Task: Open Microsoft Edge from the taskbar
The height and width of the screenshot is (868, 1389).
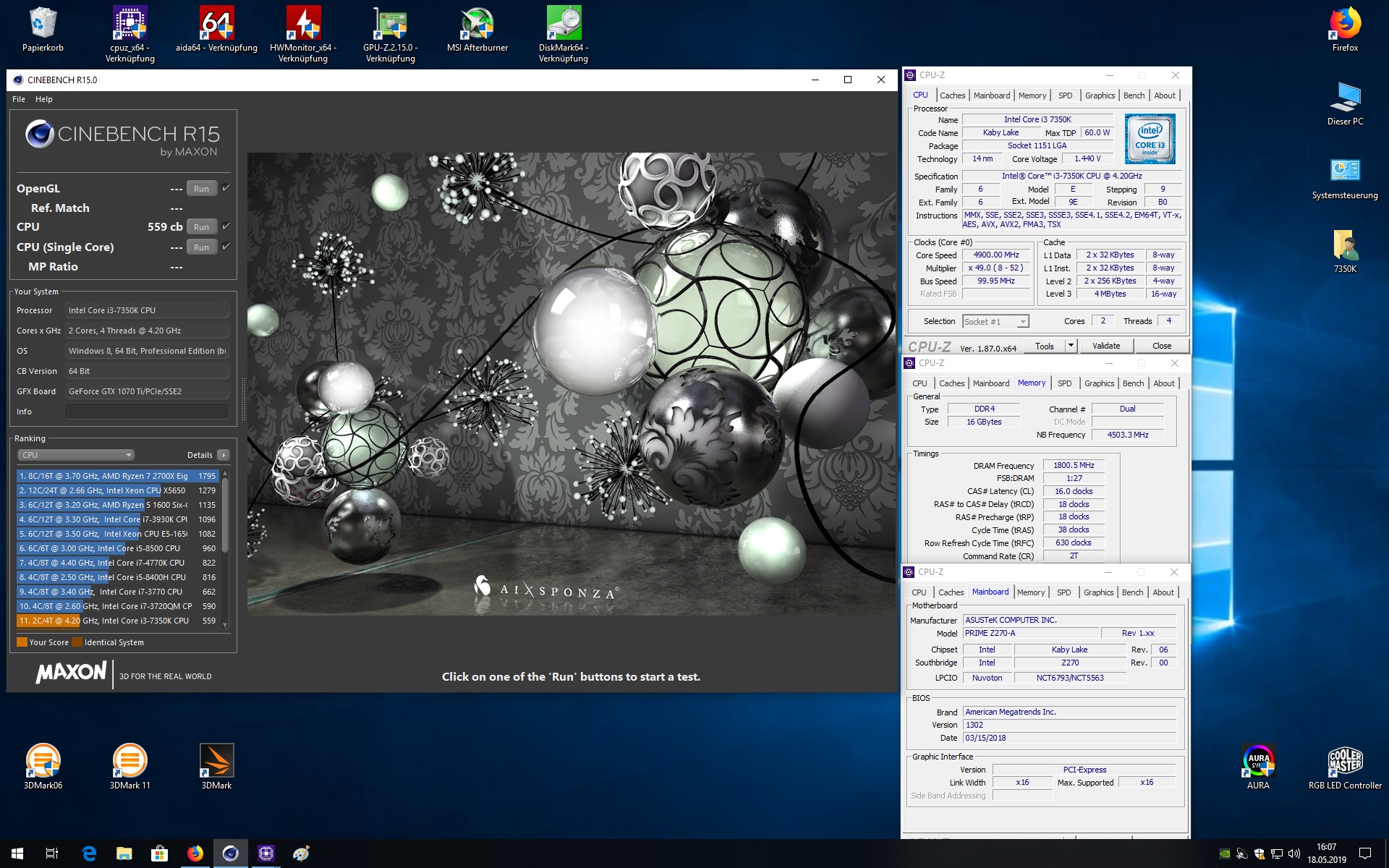Action: pyautogui.click(x=89, y=854)
